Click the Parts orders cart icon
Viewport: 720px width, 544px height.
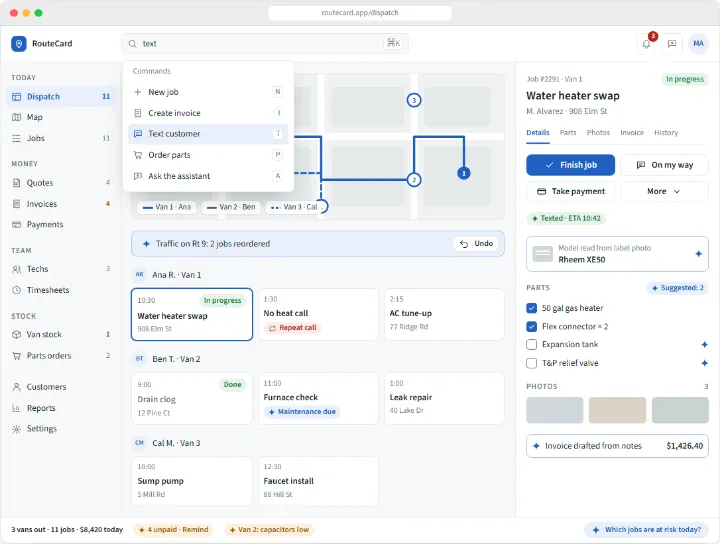(x=17, y=356)
